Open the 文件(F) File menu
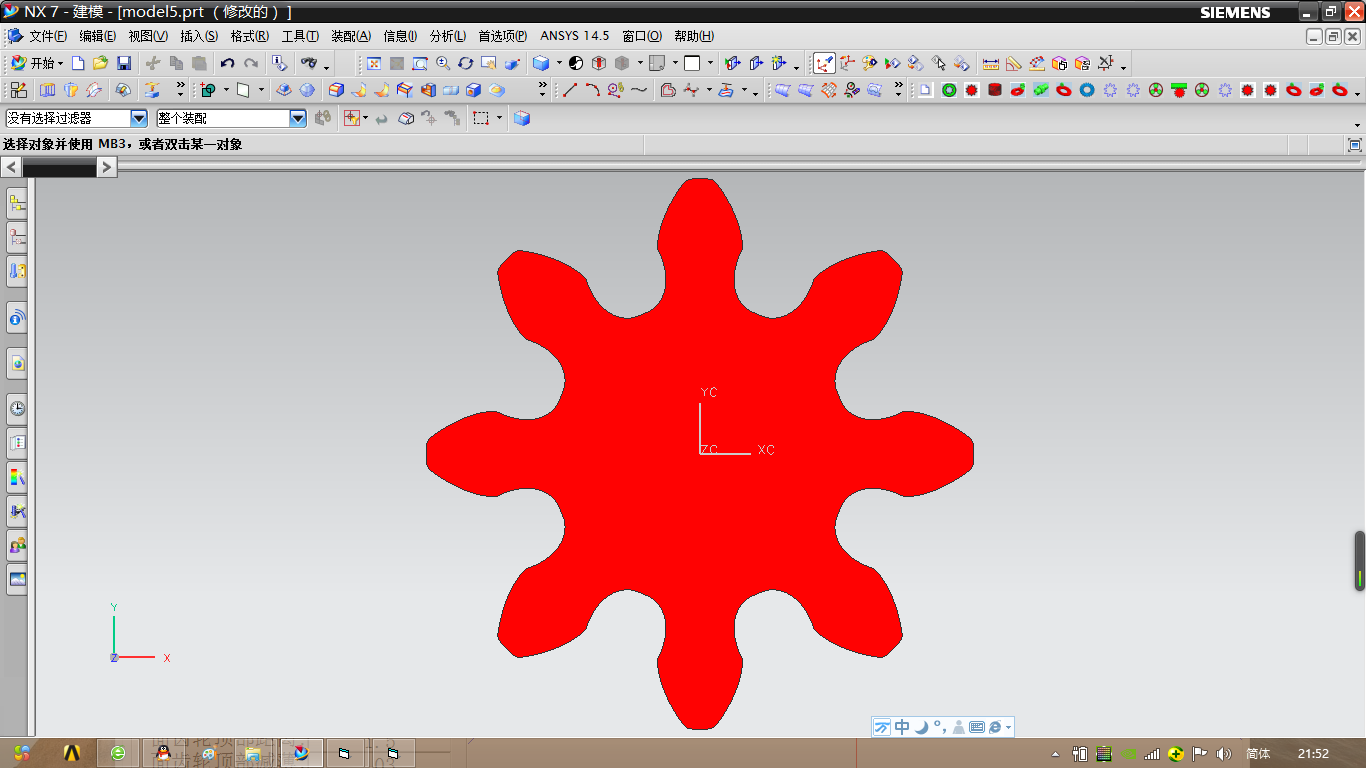This screenshot has width=1366, height=768. point(47,36)
